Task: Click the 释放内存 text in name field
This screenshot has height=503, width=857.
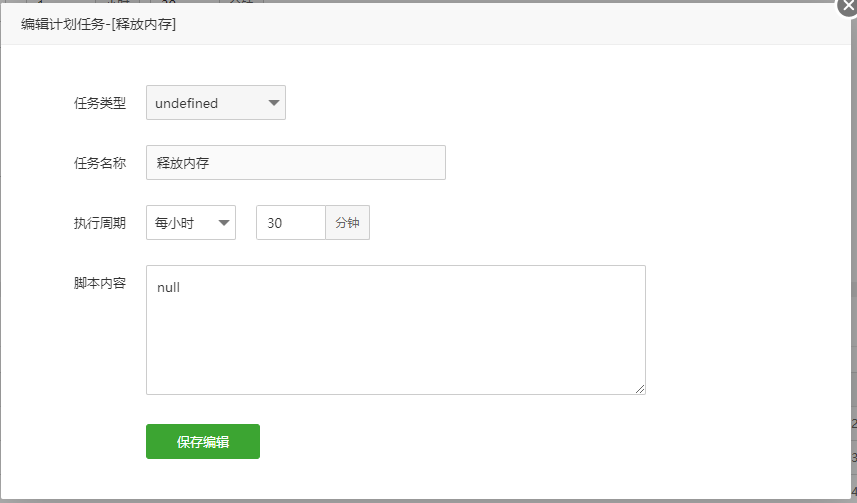Action: point(183,163)
